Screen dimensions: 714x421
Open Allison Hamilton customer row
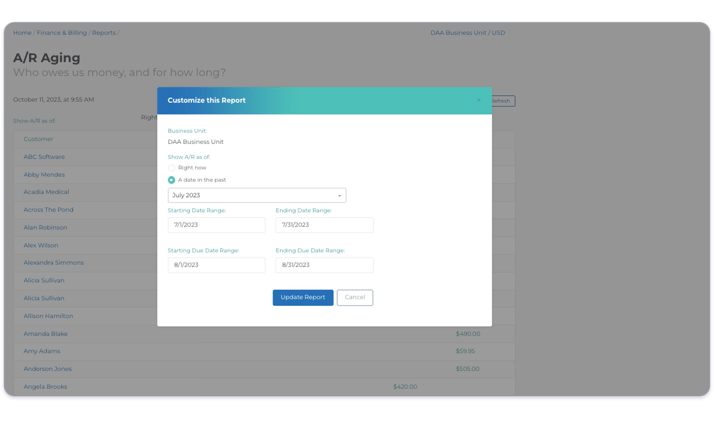pyautogui.click(x=48, y=316)
